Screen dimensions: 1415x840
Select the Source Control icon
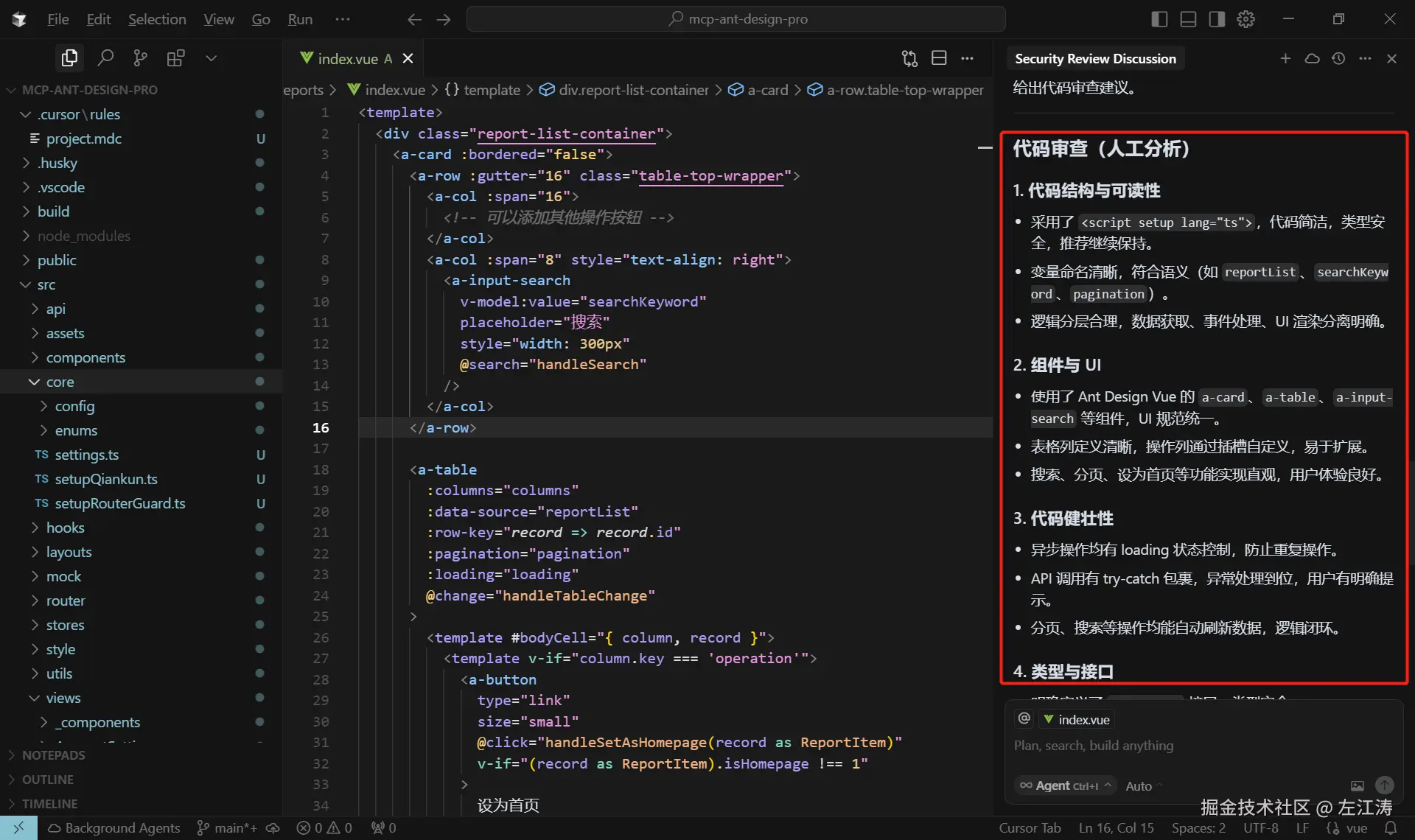(140, 57)
